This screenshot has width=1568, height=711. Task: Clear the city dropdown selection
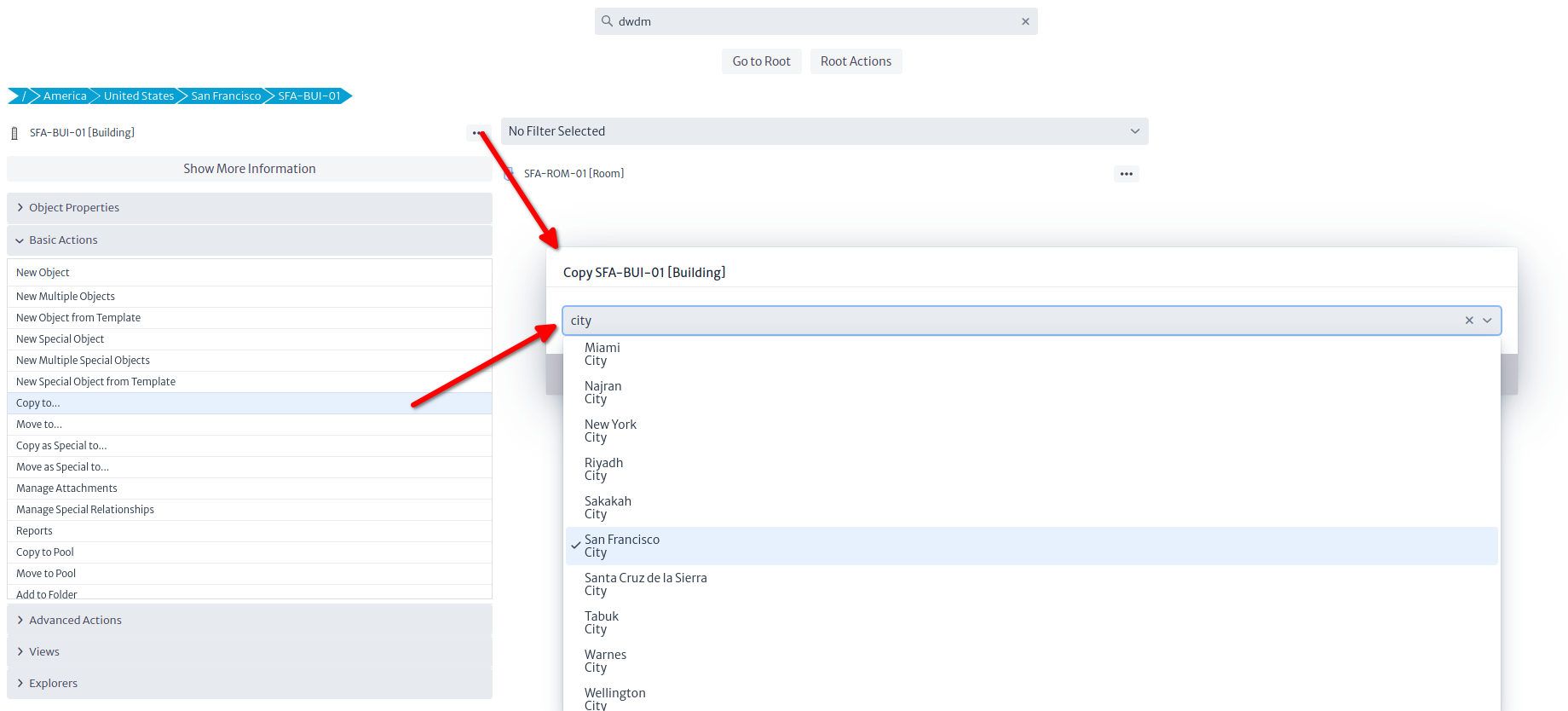tap(1468, 321)
